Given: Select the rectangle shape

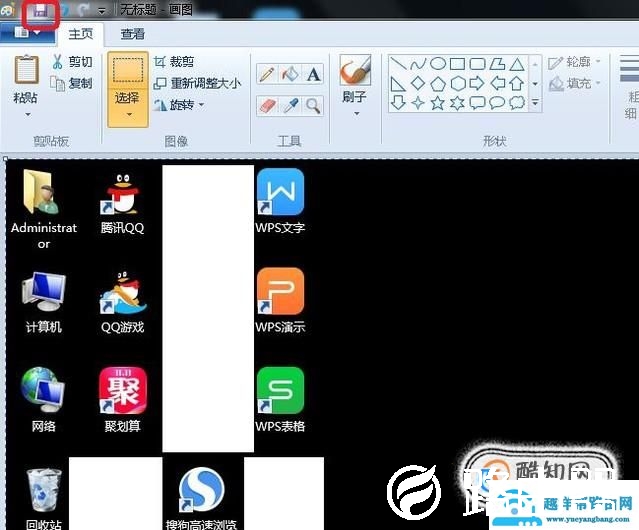Looking at the screenshot, I should coord(457,64).
